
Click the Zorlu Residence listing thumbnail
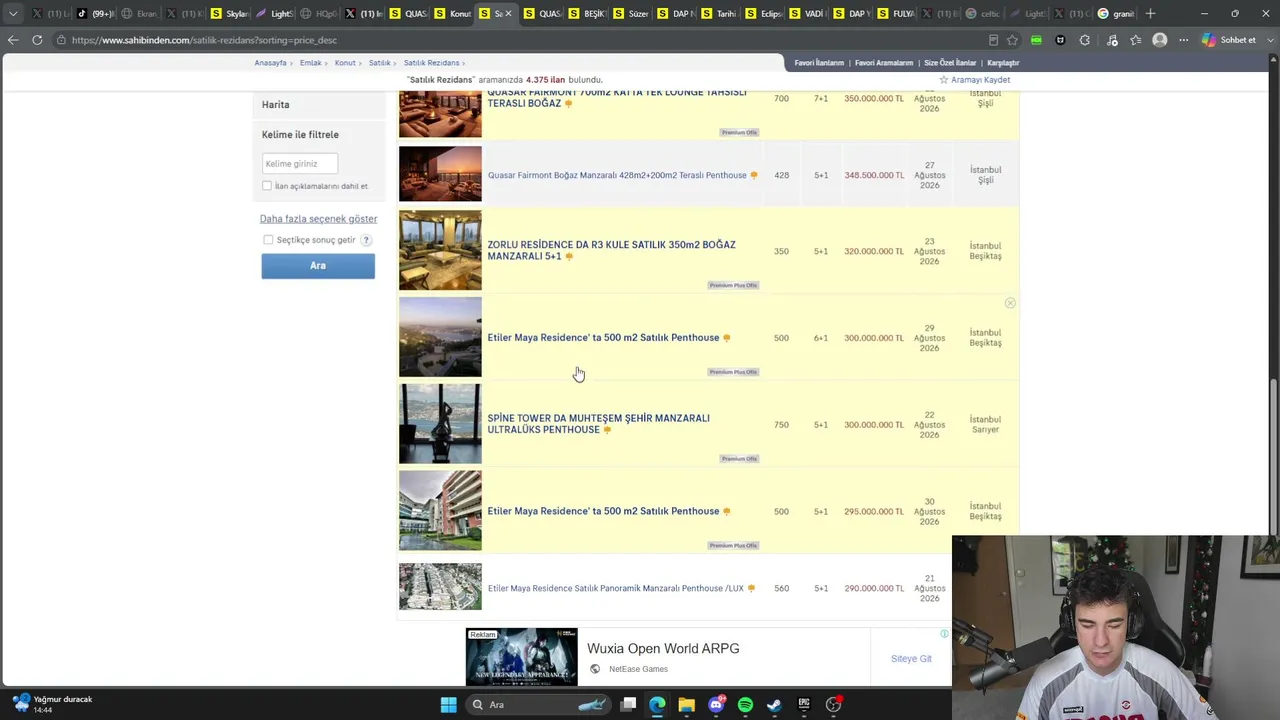coord(440,250)
